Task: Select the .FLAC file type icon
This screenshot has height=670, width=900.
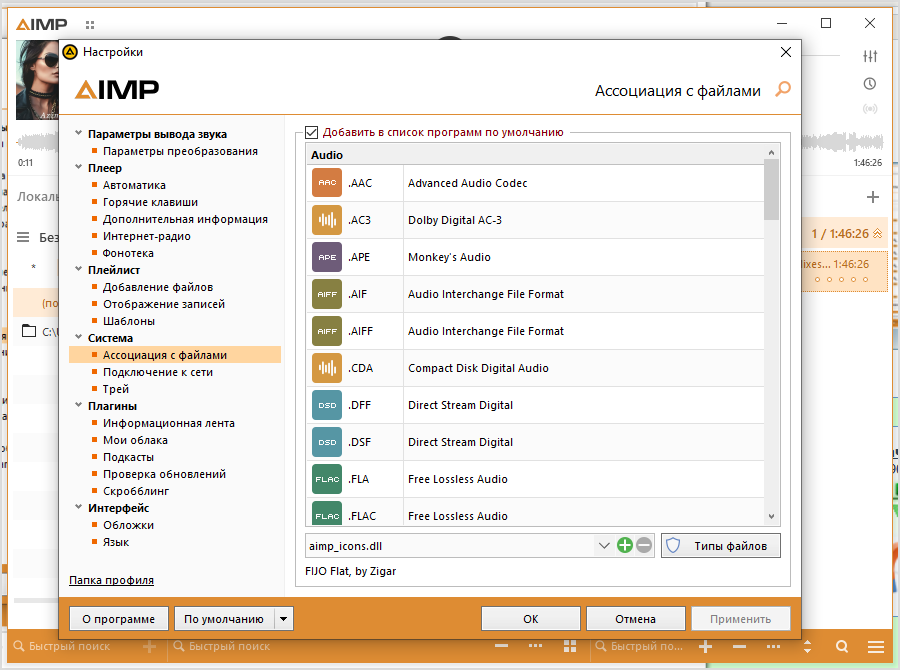Action: [x=327, y=515]
